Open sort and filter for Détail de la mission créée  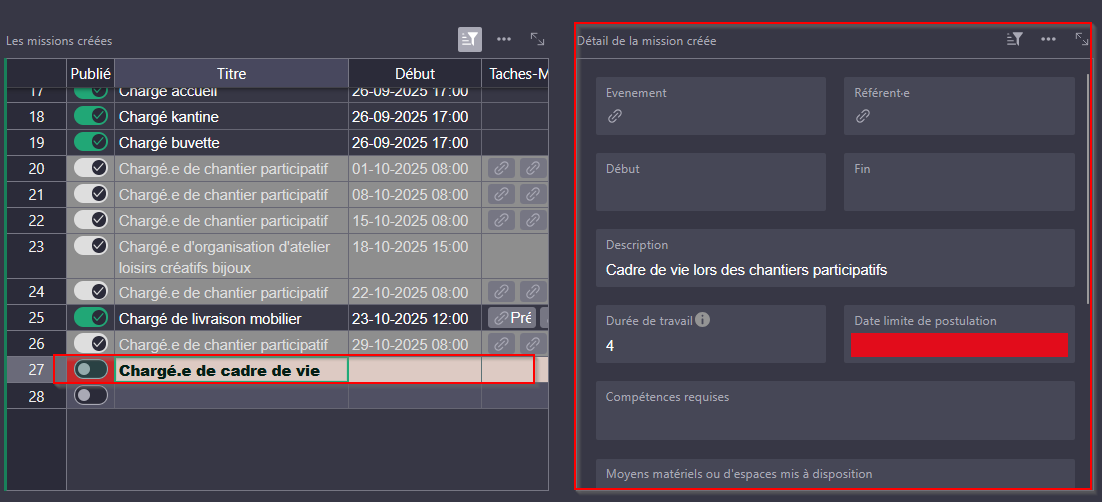[1014, 39]
